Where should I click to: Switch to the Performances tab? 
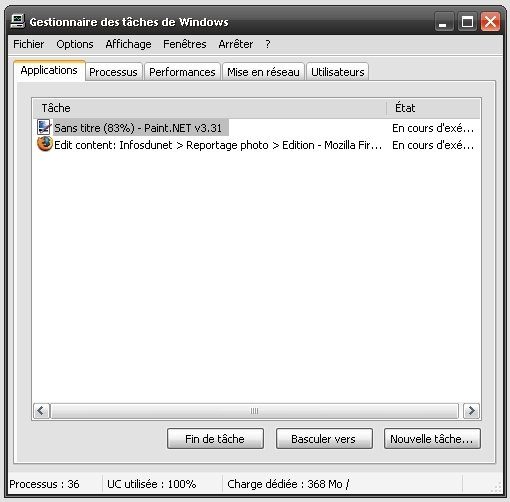[182, 72]
